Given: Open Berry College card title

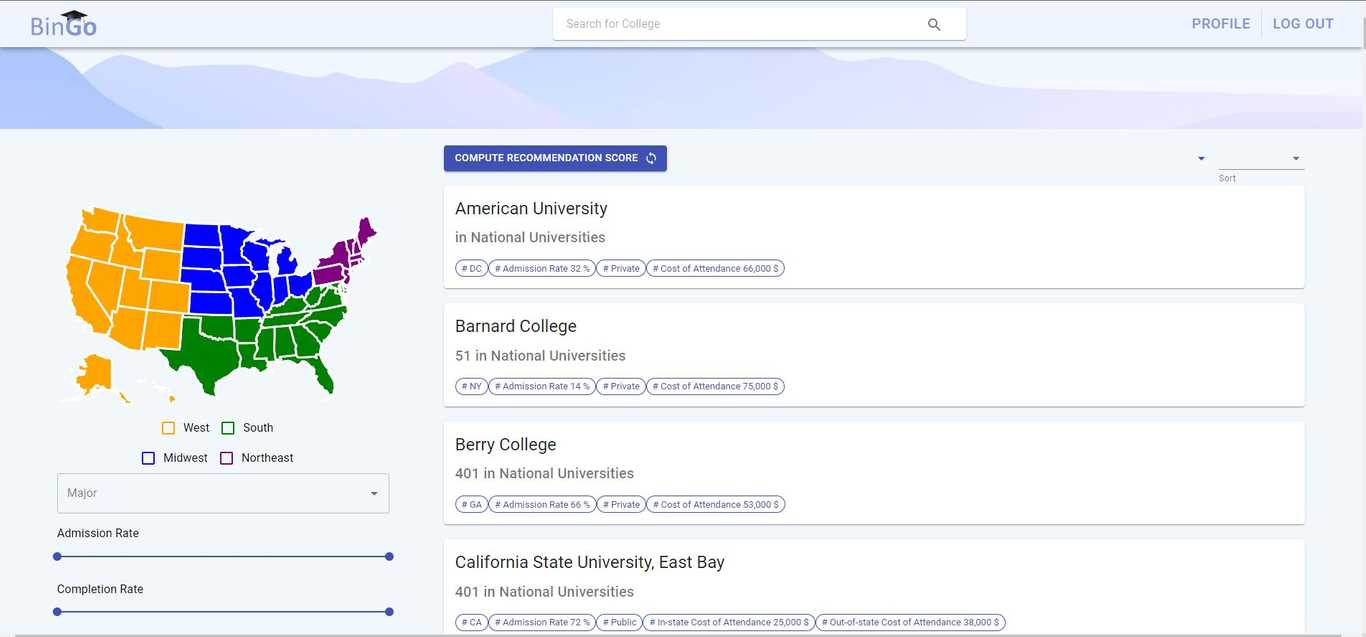Looking at the screenshot, I should pos(505,444).
